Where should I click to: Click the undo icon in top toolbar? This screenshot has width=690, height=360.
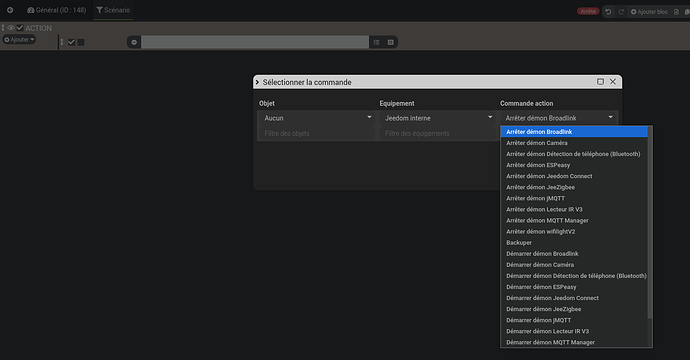608,12
